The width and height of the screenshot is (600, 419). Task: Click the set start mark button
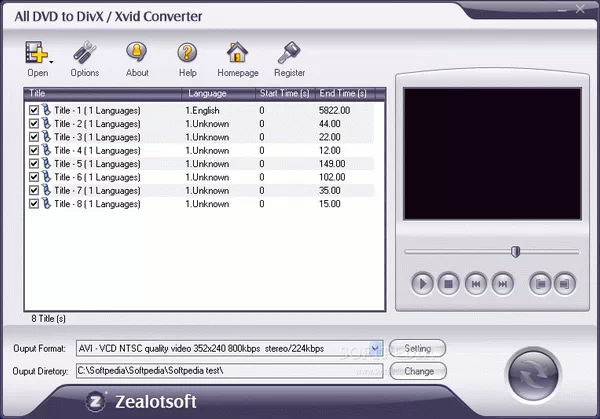click(540, 284)
